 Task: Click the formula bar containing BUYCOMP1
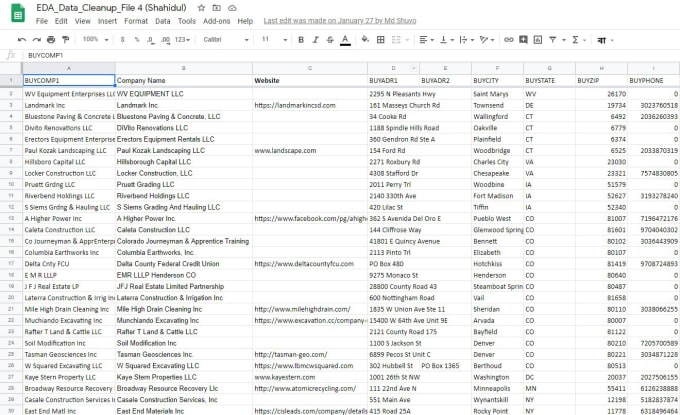pos(351,55)
